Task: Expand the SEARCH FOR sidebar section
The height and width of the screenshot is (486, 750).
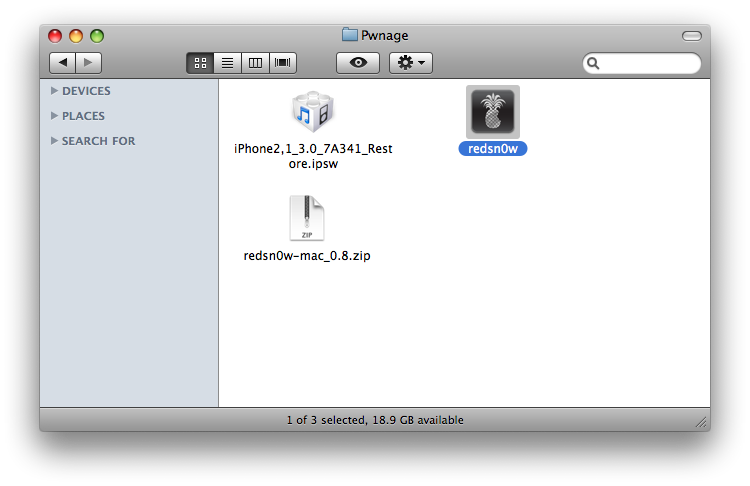Action: click(54, 141)
